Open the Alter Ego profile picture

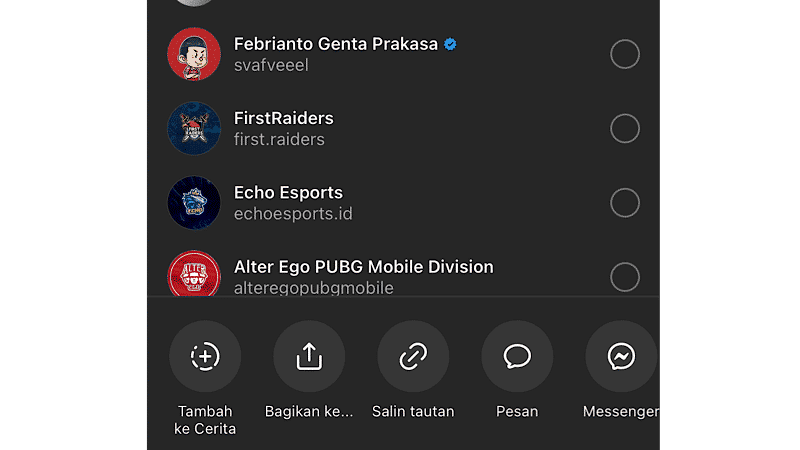(194, 273)
